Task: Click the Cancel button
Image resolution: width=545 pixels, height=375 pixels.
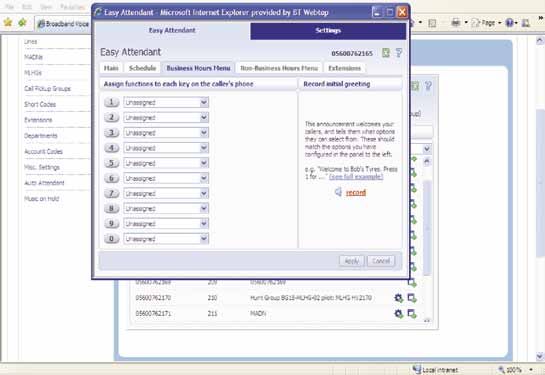Action: [x=381, y=261]
